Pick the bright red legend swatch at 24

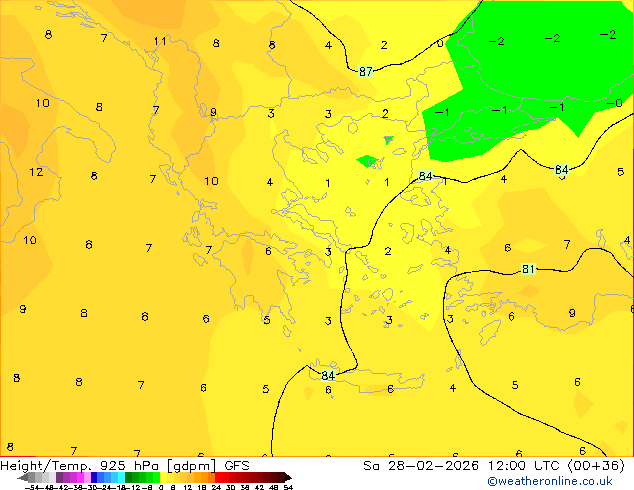point(218,477)
